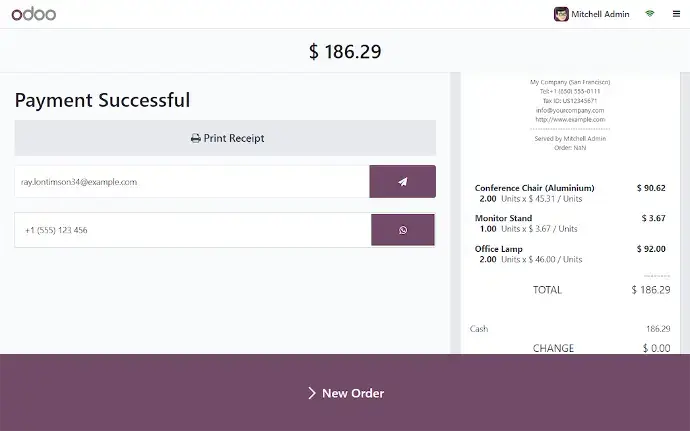
Task: Click the Mitchell Admin avatar picture
Action: [561, 14]
